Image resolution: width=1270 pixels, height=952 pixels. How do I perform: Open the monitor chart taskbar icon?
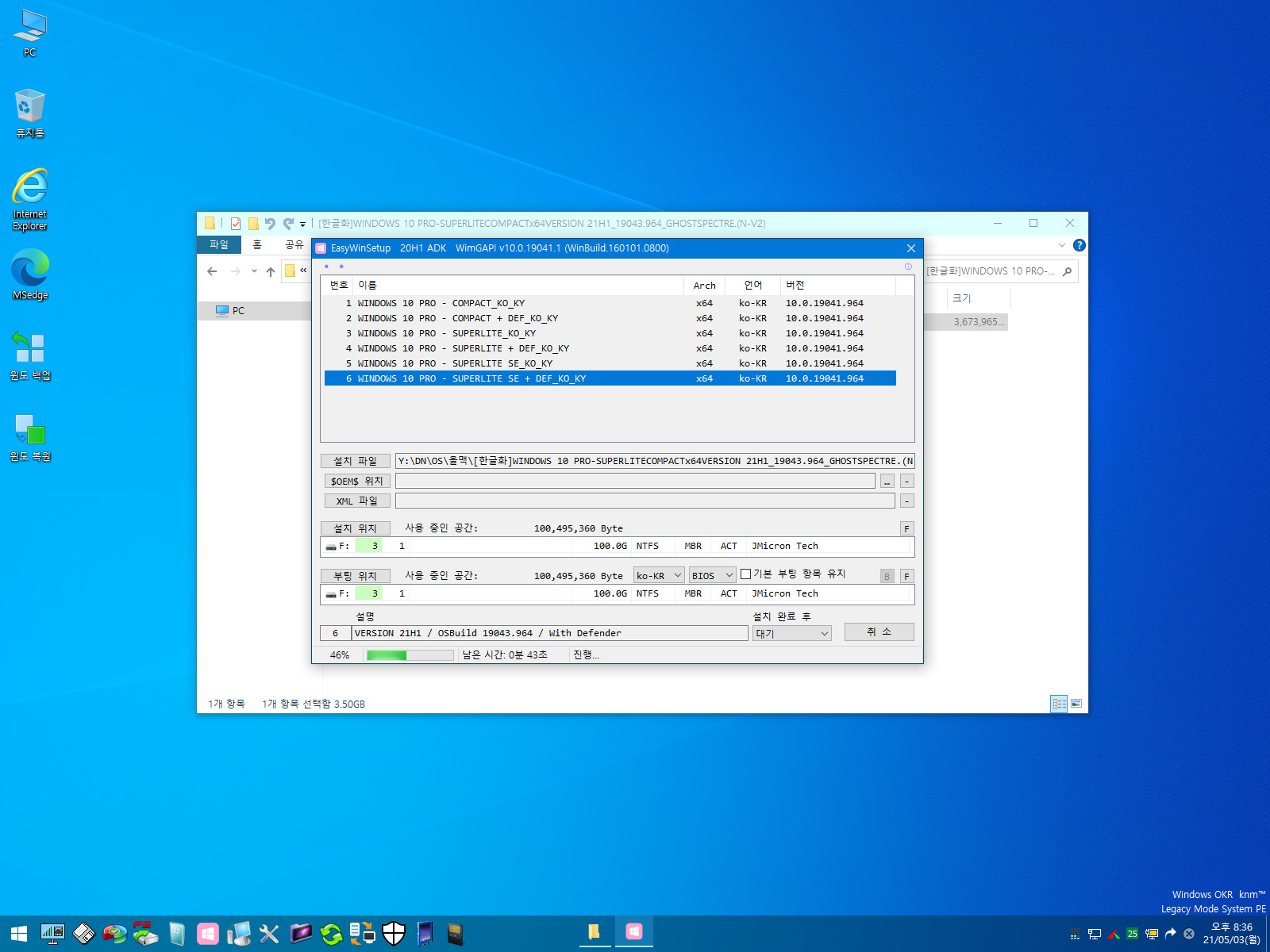[x=52, y=934]
